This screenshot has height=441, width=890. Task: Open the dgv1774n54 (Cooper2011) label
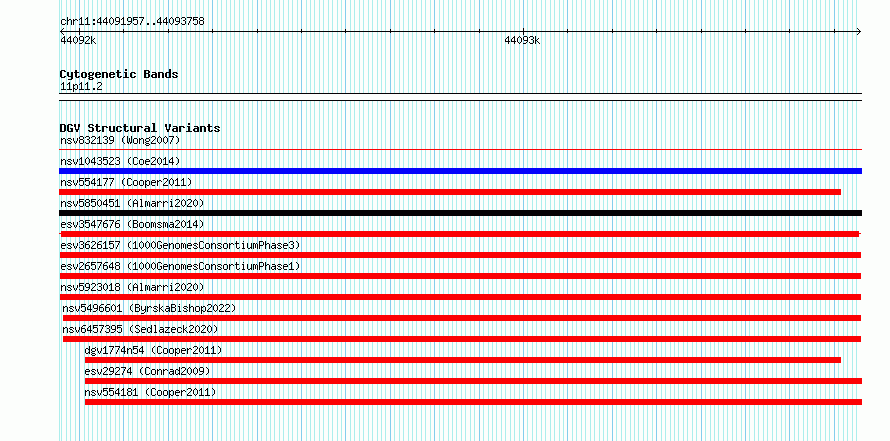coord(153,350)
